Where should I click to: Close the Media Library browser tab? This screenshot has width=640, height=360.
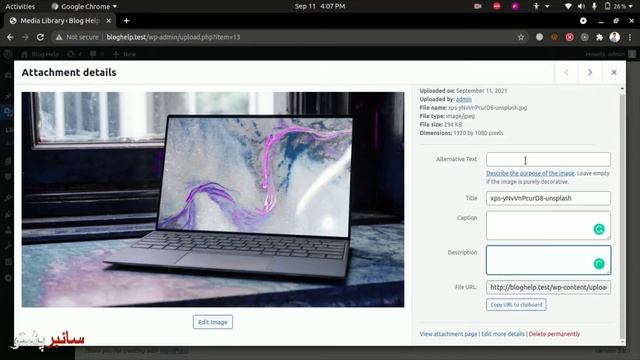tap(109, 21)
